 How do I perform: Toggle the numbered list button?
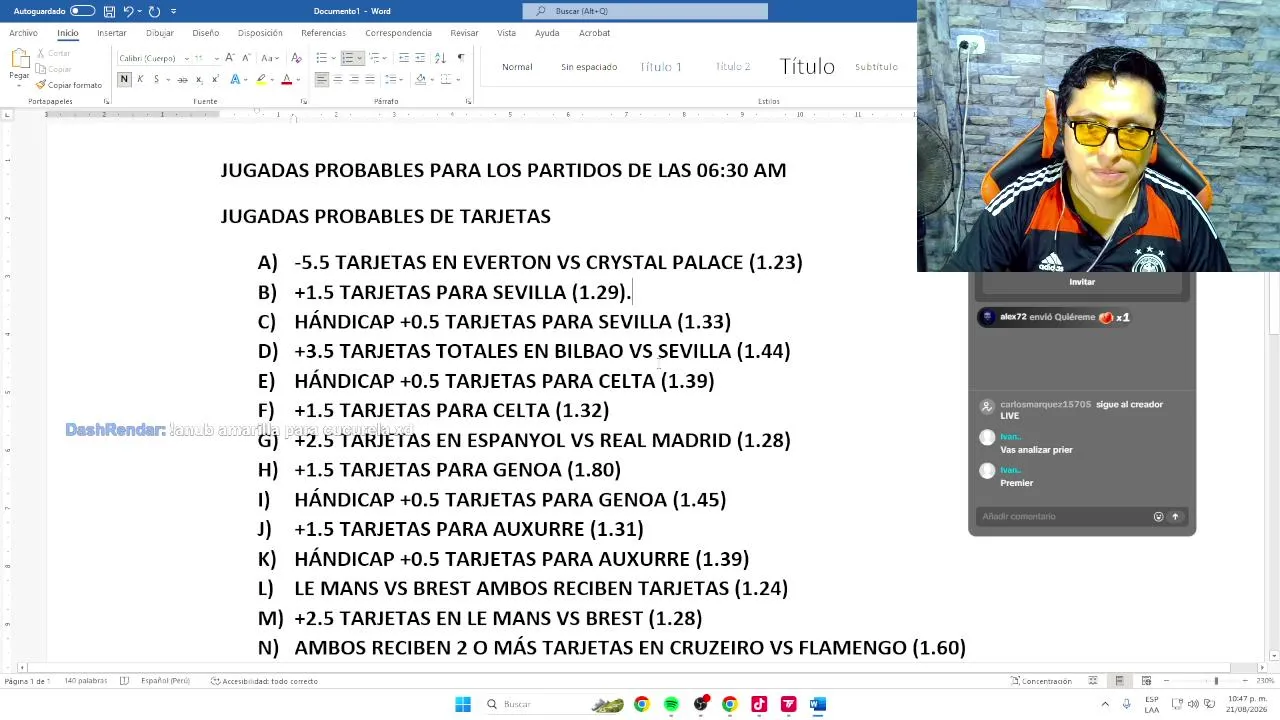[347, 57]
